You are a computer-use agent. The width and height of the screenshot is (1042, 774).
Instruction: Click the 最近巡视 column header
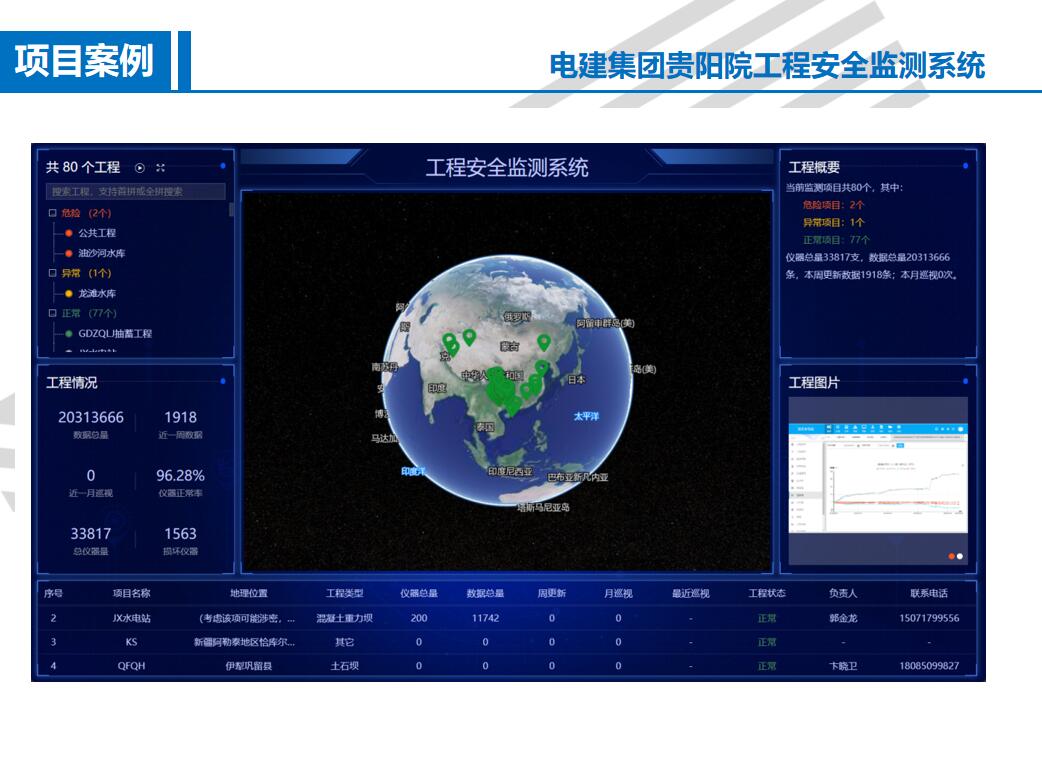tap(690, 593)
